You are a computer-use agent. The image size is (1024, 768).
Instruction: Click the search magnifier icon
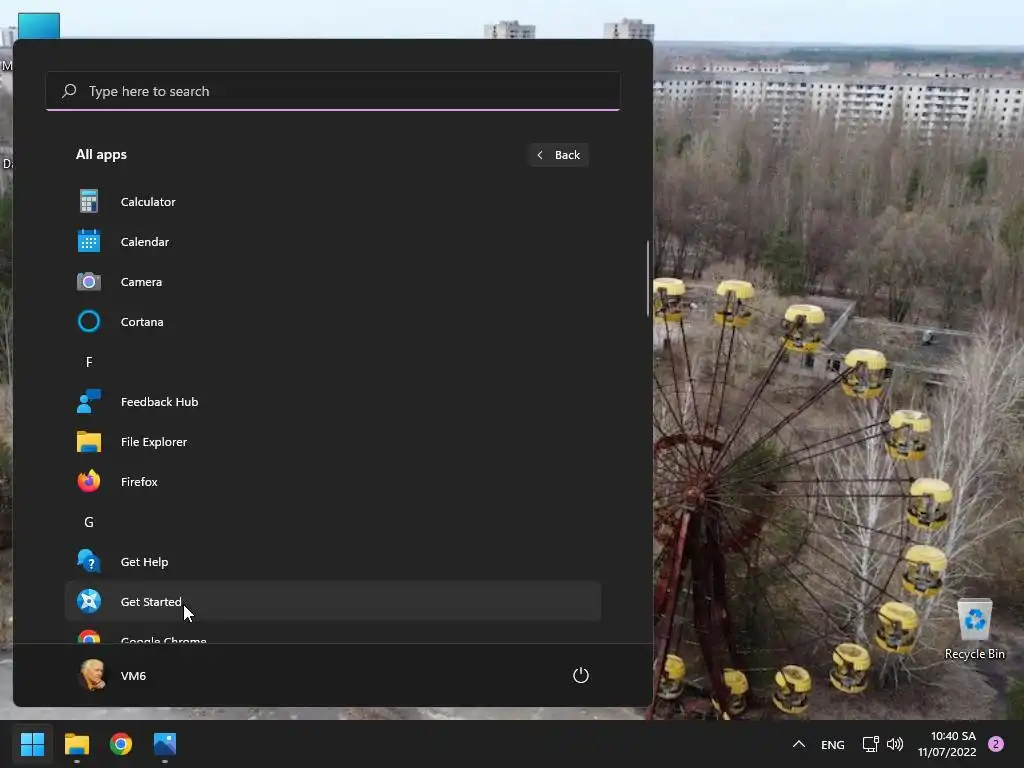click(69, 91)
